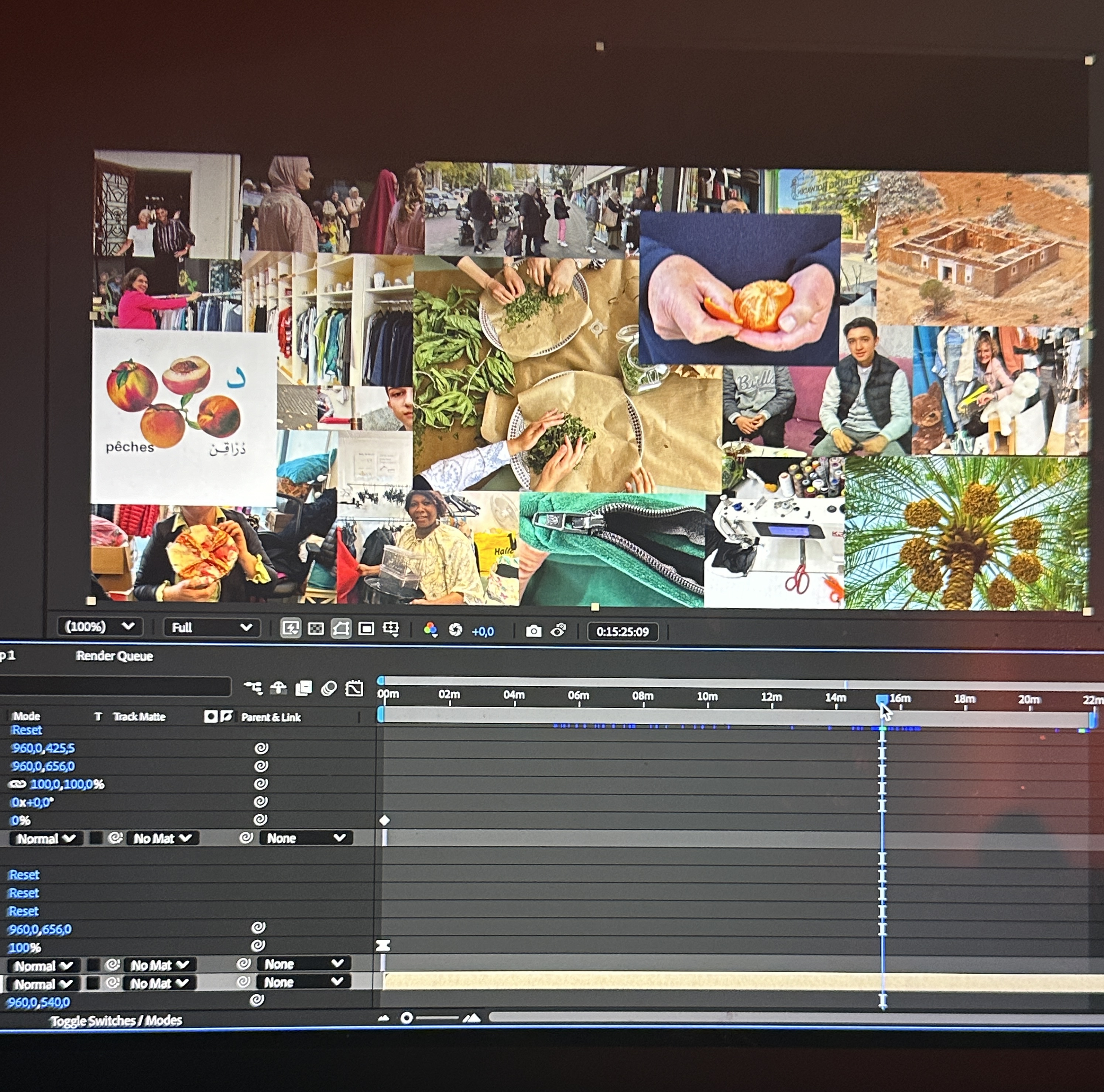Image resolution: width=1104 pixels, height=1092 pixels.
Task: Click the Region of Interest icon
Action: [366, 629]
